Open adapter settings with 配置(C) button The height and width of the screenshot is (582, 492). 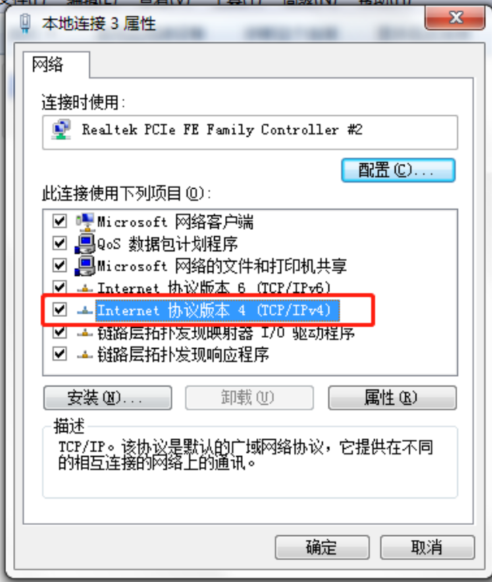[x=398, y=170]
